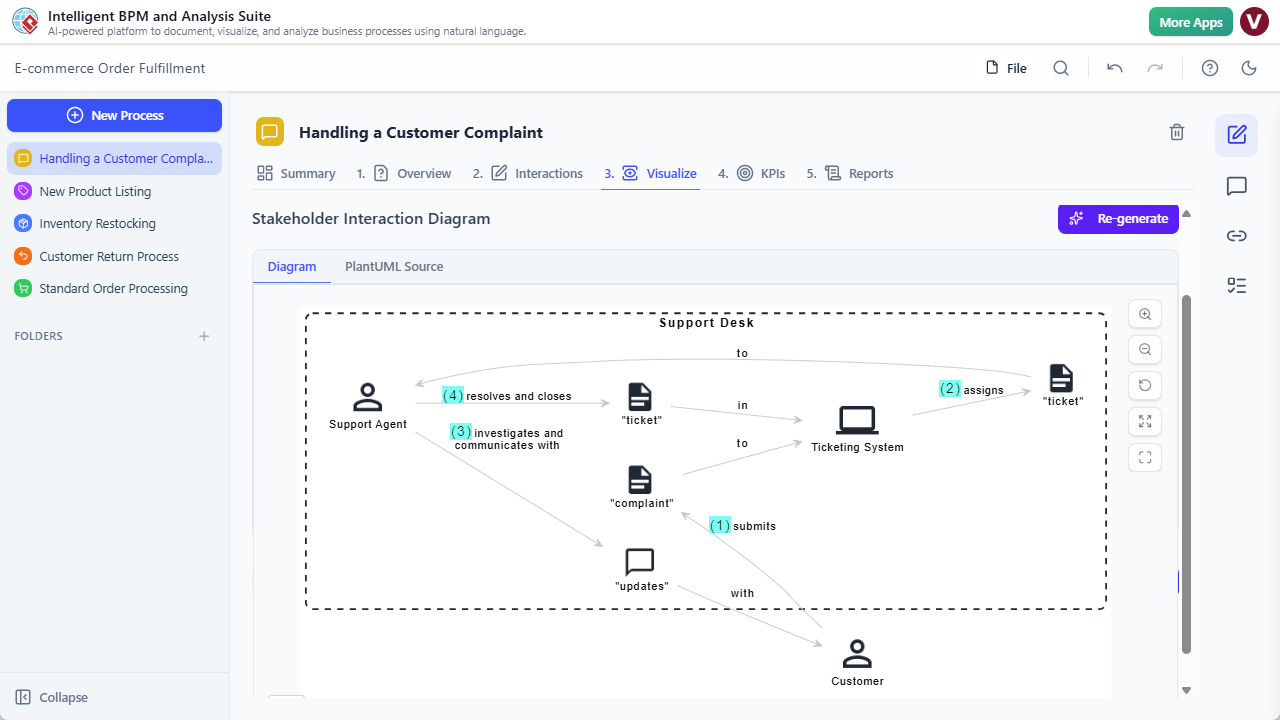Open the File menu

point(1005,68)
